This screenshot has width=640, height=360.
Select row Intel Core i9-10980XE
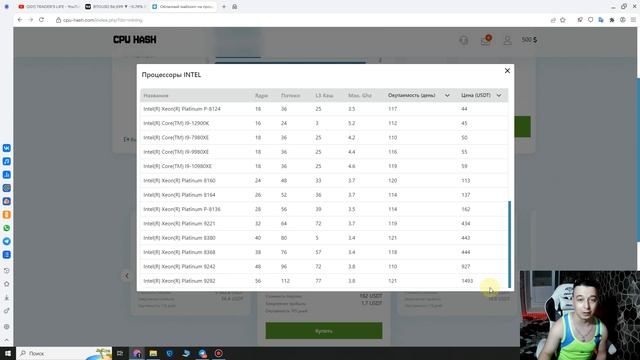(324, 166)
